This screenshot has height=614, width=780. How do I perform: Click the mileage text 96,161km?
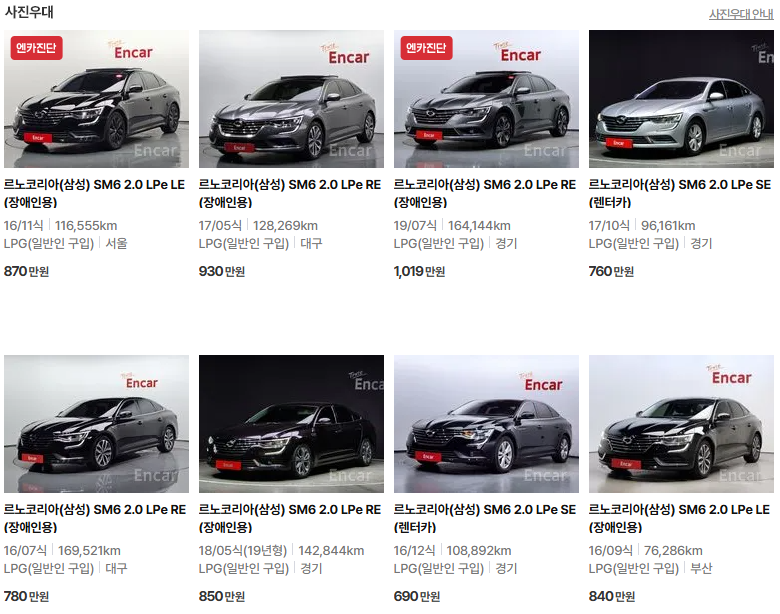click(x=668, y=226)
